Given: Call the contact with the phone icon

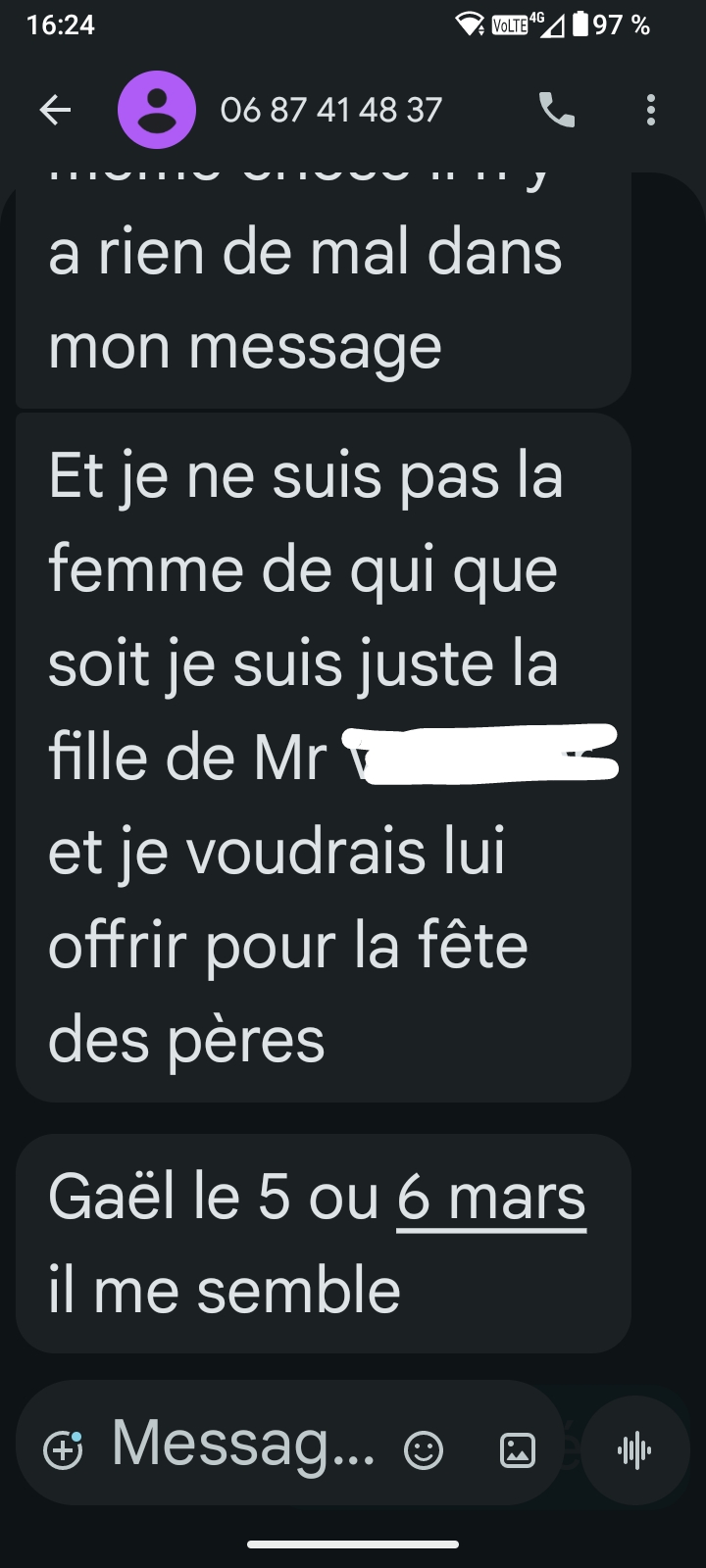Looking at the screenshot, I should (x=557, y=110).
